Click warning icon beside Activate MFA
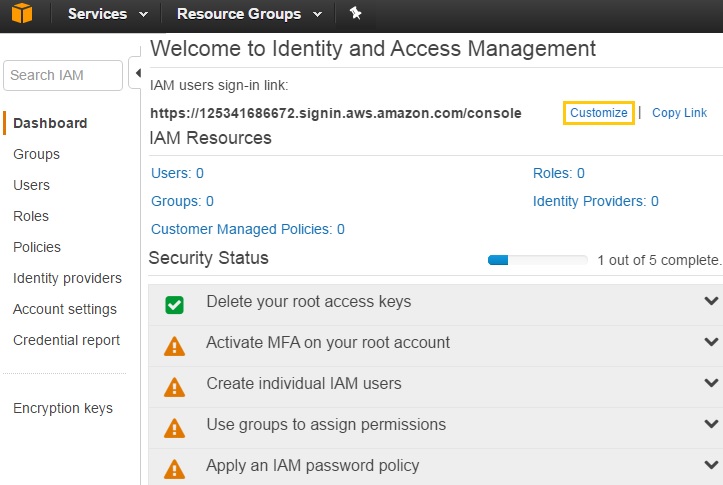 pos(174,346)
